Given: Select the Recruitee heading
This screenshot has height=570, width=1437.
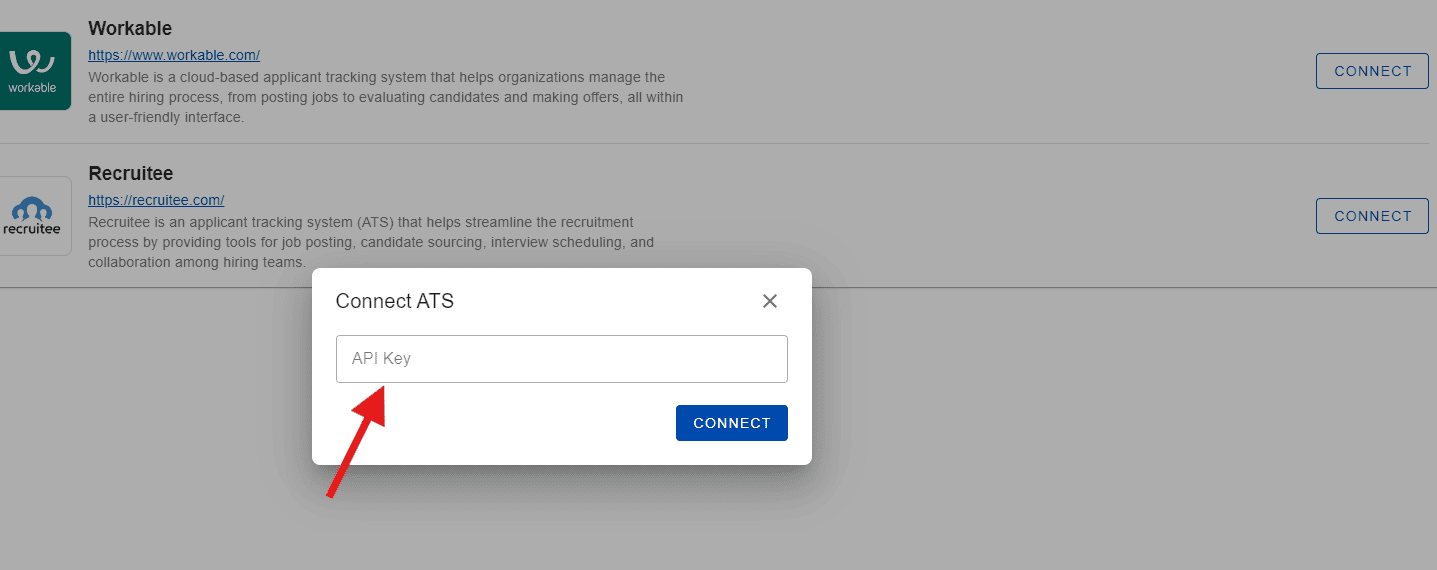Looking at the screenshot, I should 131,174.
